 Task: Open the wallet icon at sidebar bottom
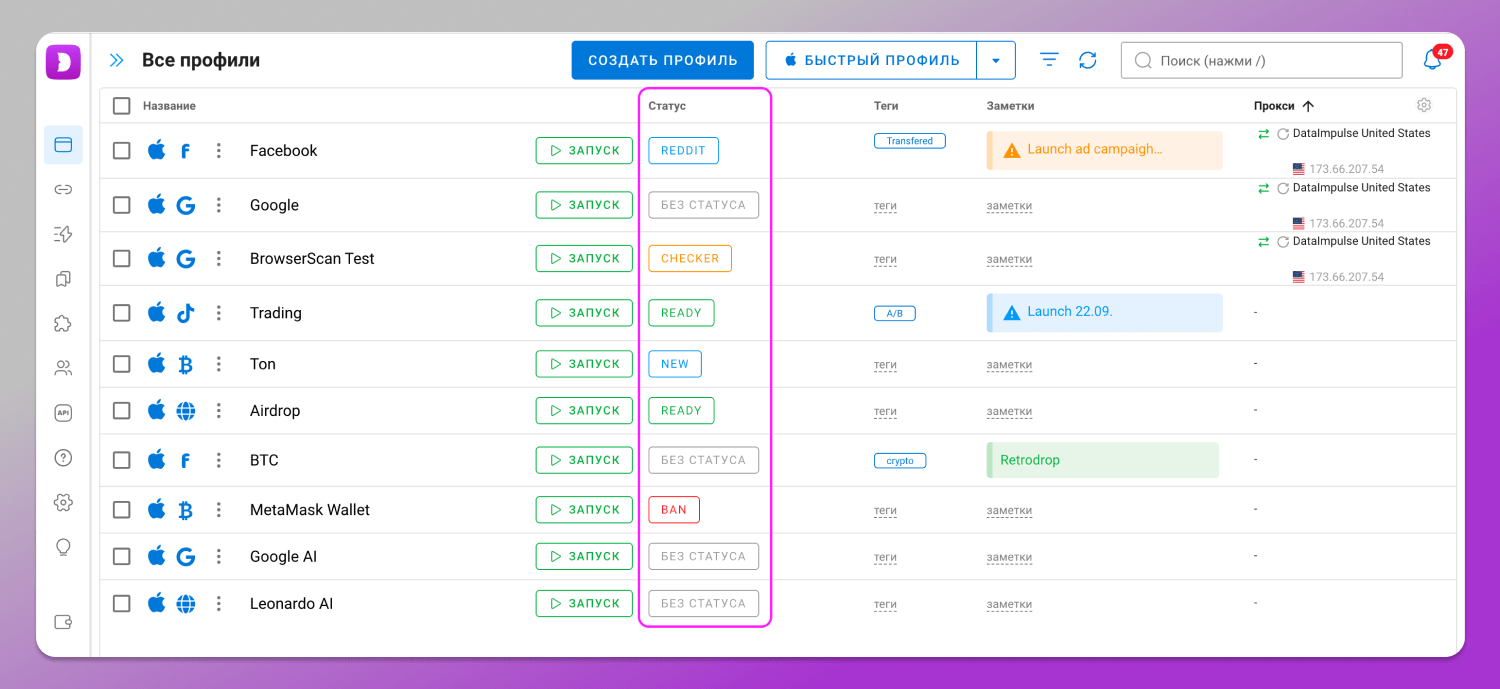click(63, 622)
